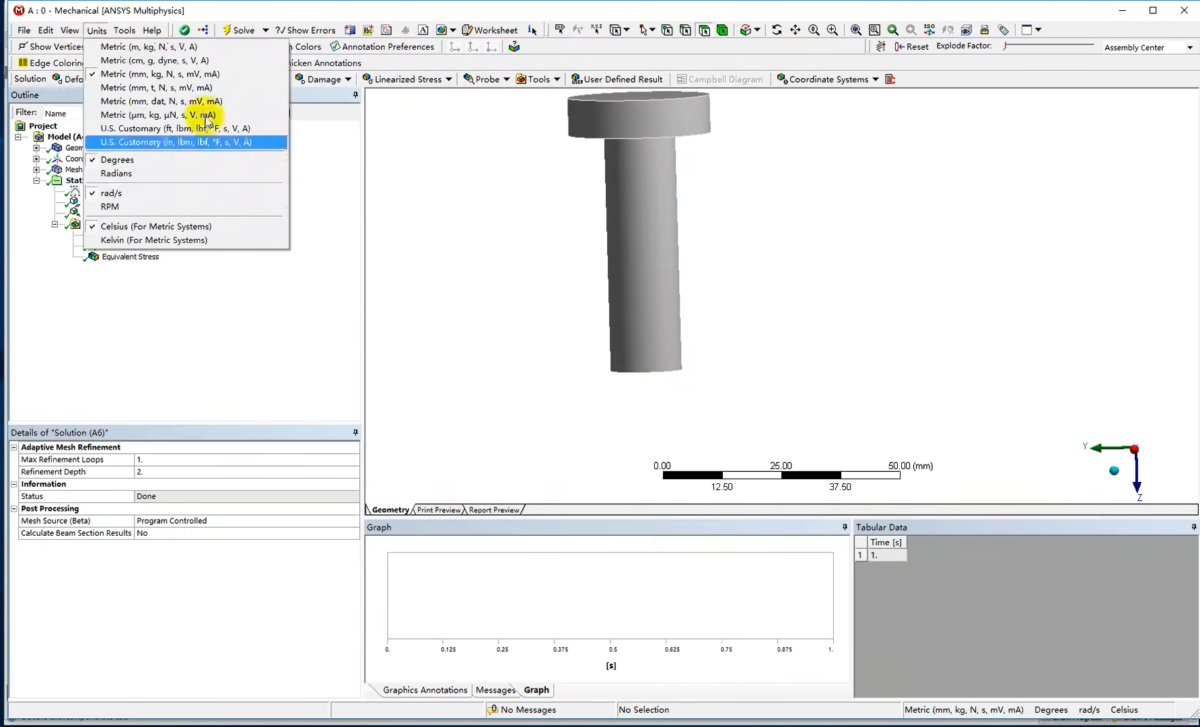This screenshot has width=1200, height=727.
Task: Select U.S. Customary (in, lbm, lbf) units
Action: pos(176,142)
